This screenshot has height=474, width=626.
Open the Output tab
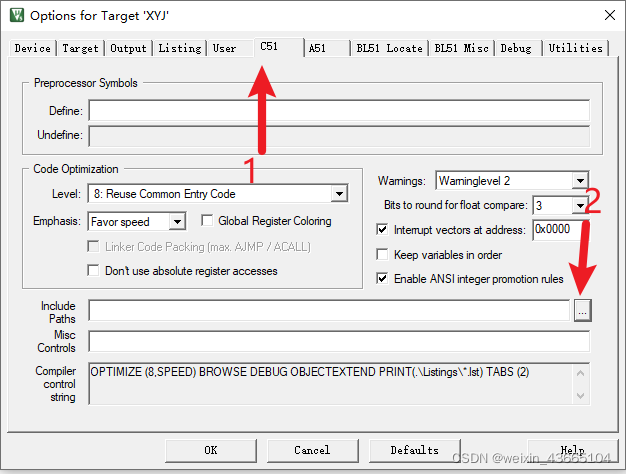(x=129, y=48)
